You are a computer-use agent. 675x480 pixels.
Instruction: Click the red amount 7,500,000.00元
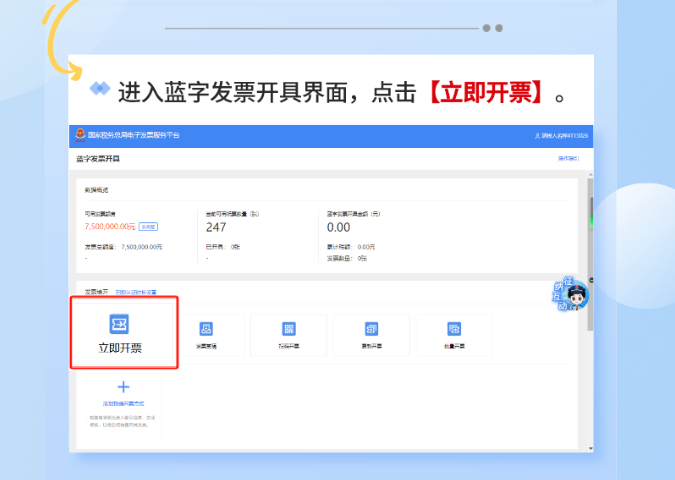110,226
